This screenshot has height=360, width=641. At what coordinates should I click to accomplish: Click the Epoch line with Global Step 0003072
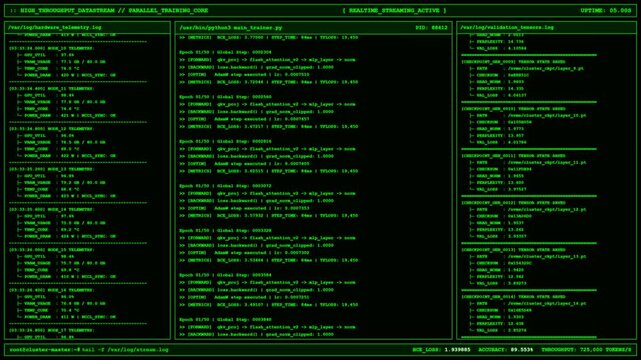225,186
